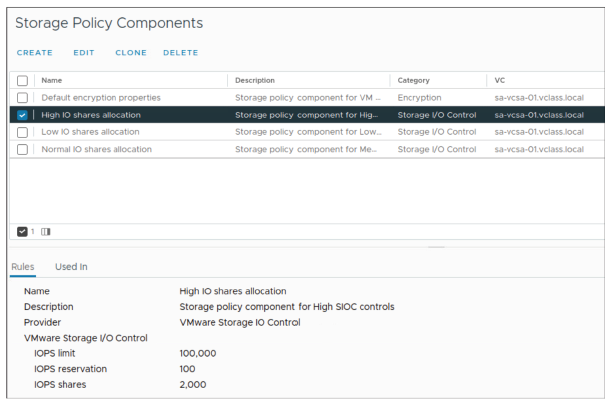This screenshot has height=405, width=615.
Task: Sort by the Description column header
Action: click(x=255, y=80)
